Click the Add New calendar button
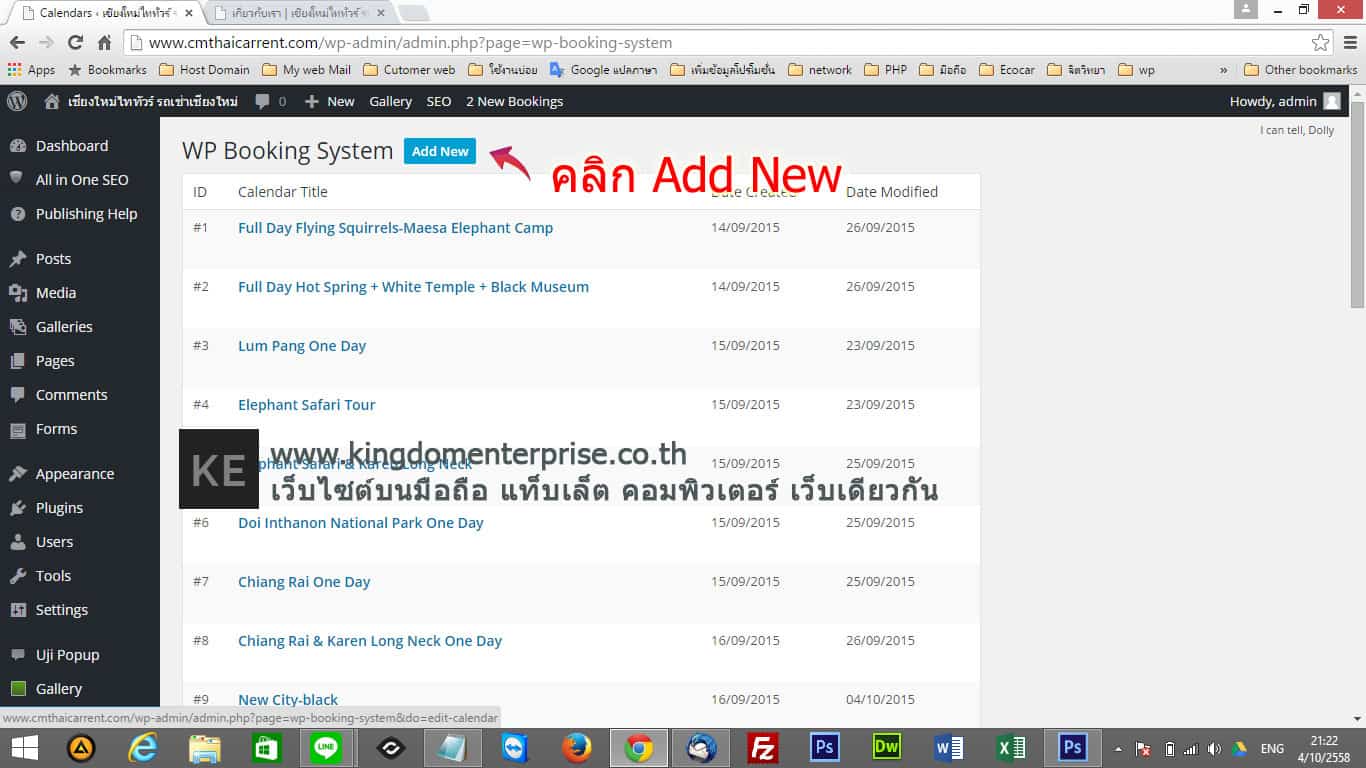Viewport: 1366px width, 768px height. pyautogui.click(x=440, y=151)
